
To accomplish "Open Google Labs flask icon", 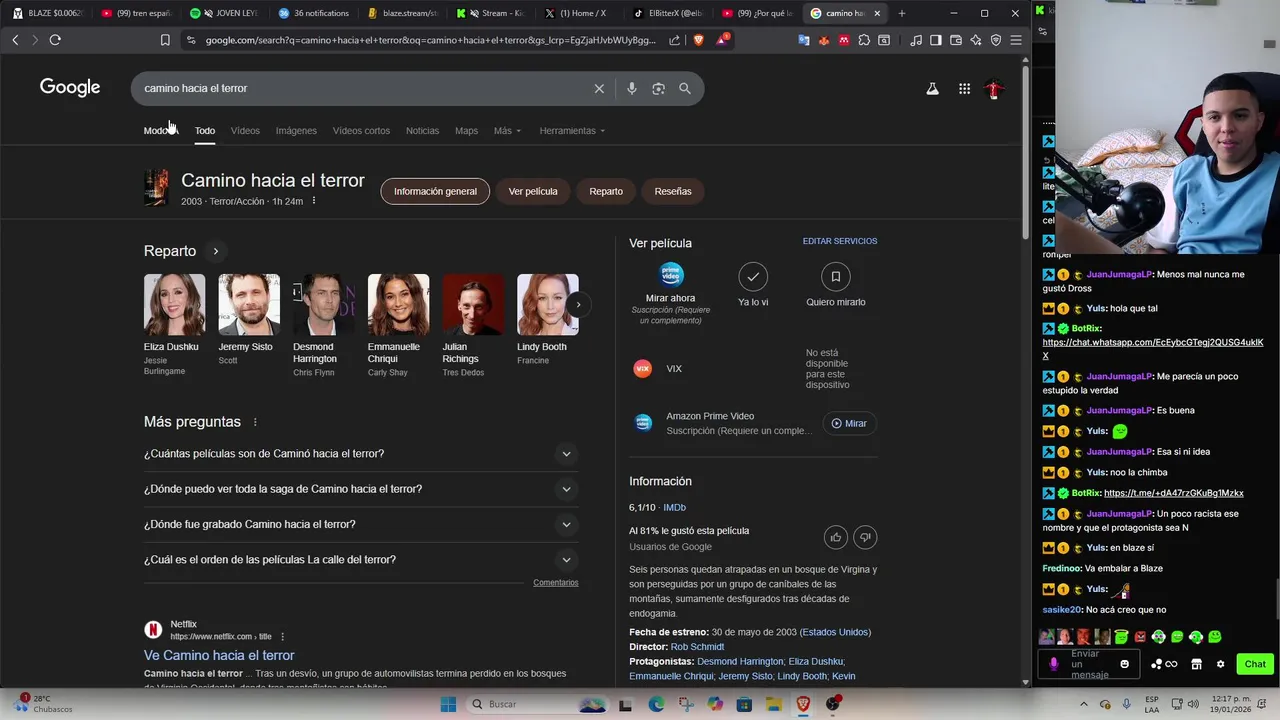I will point(932,89).
